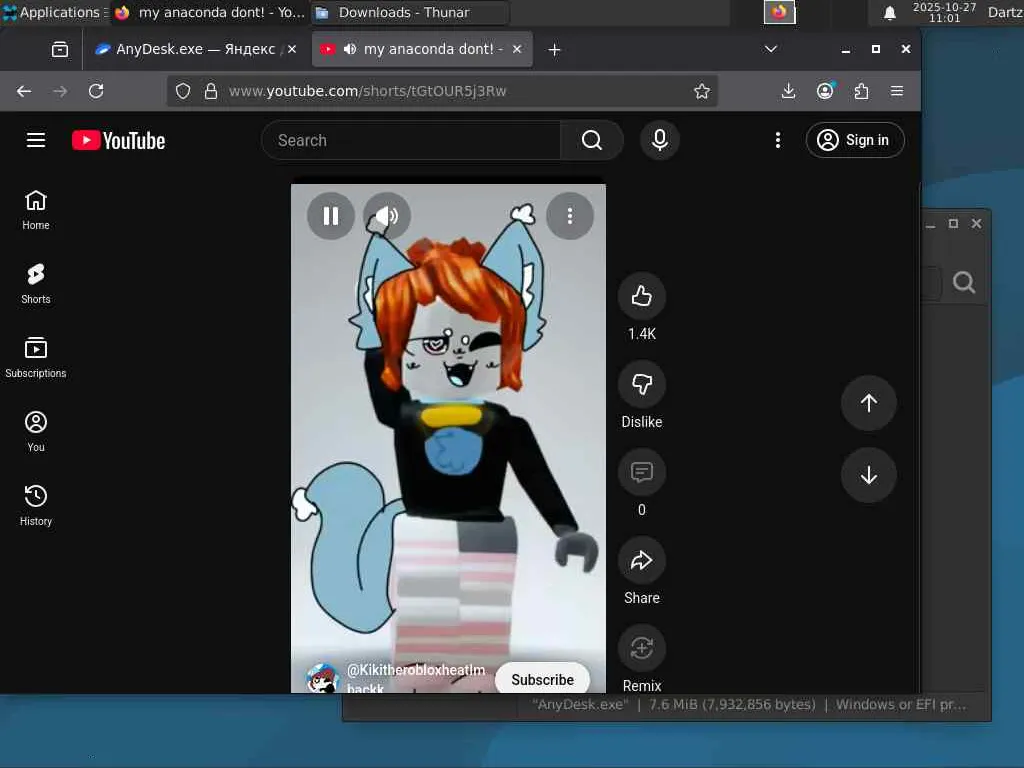This screenshot has width=1024, height=768.
Task: Pause the Shorts video
Action: click(330, 216)
